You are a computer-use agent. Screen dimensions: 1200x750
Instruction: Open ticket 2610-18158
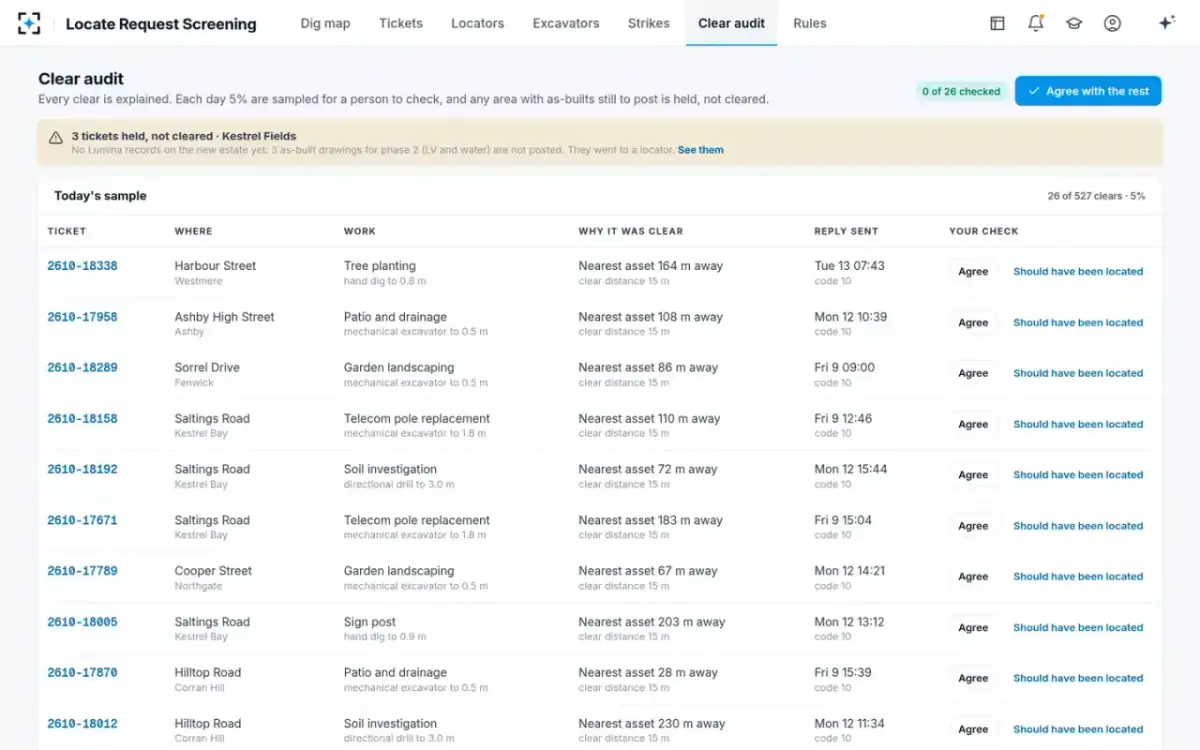pos(82,418)
